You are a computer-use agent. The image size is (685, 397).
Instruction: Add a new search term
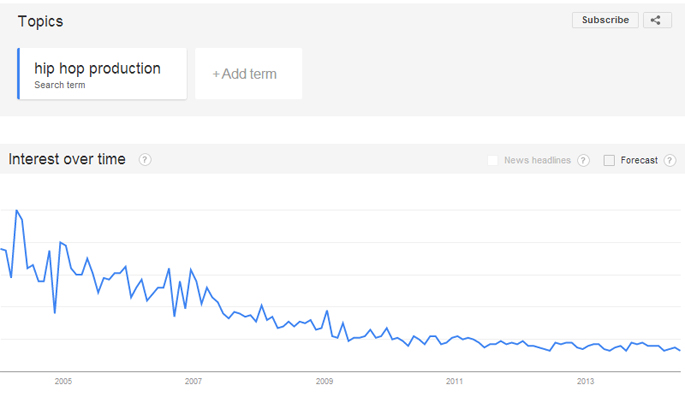[249, 74]
